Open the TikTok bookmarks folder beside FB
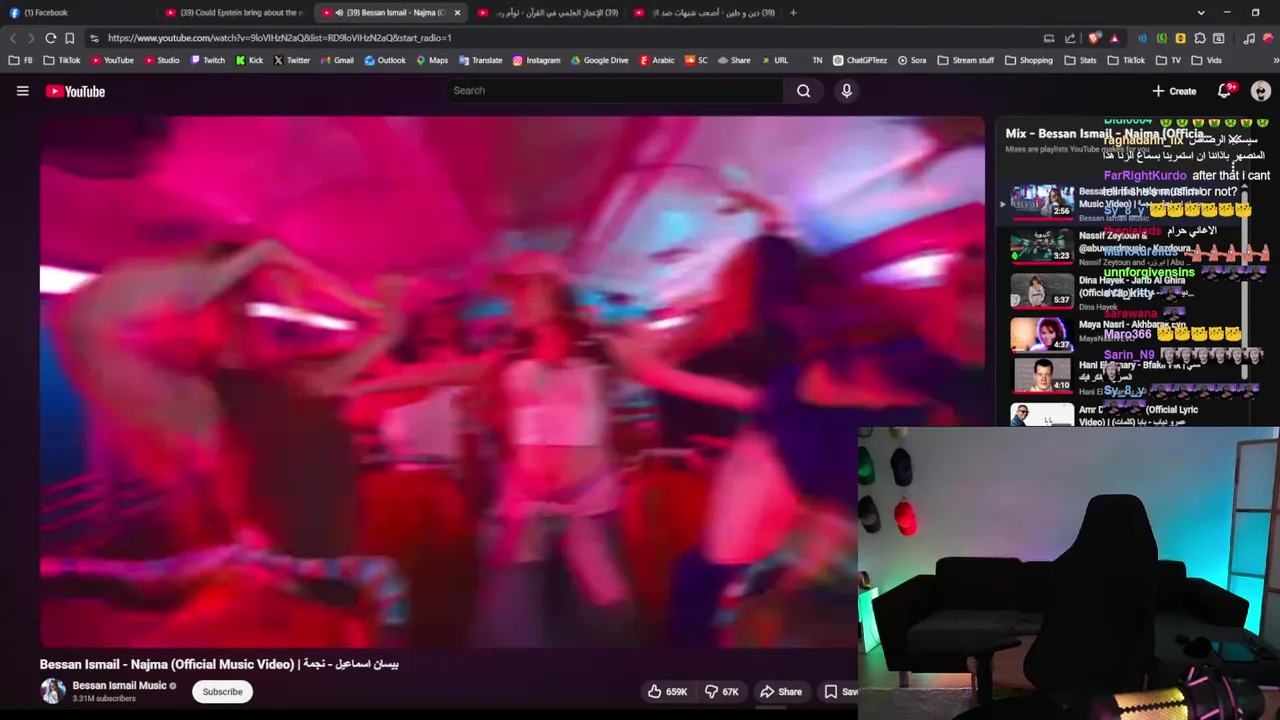This screenshot has width=1280, height=720. point(62,60)
